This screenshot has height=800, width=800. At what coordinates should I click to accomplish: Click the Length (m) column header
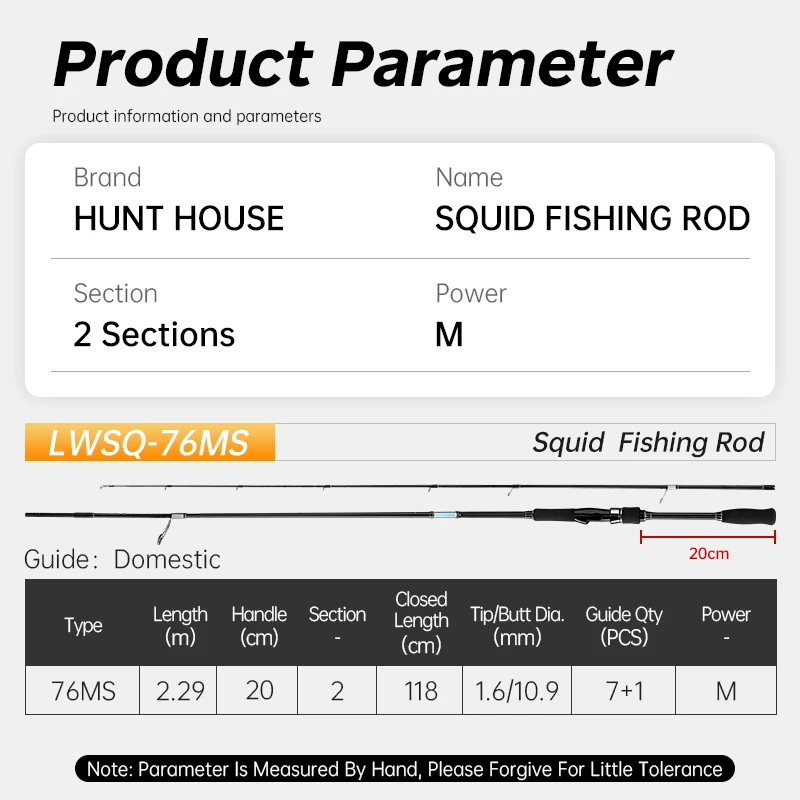click(x=180, y=625)
